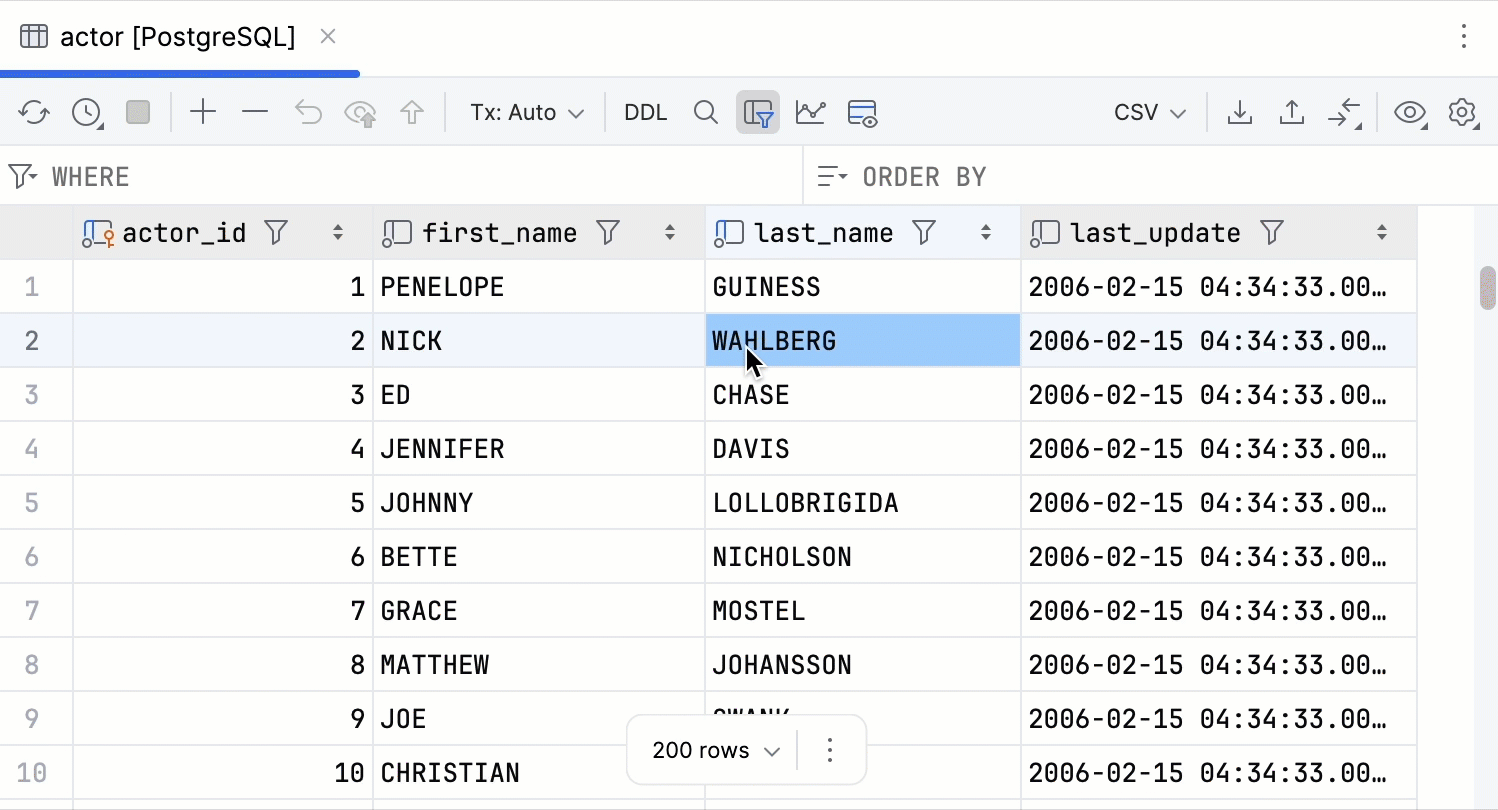Click the DDL button
This screenshot has height=810, width=1498.
645,112
